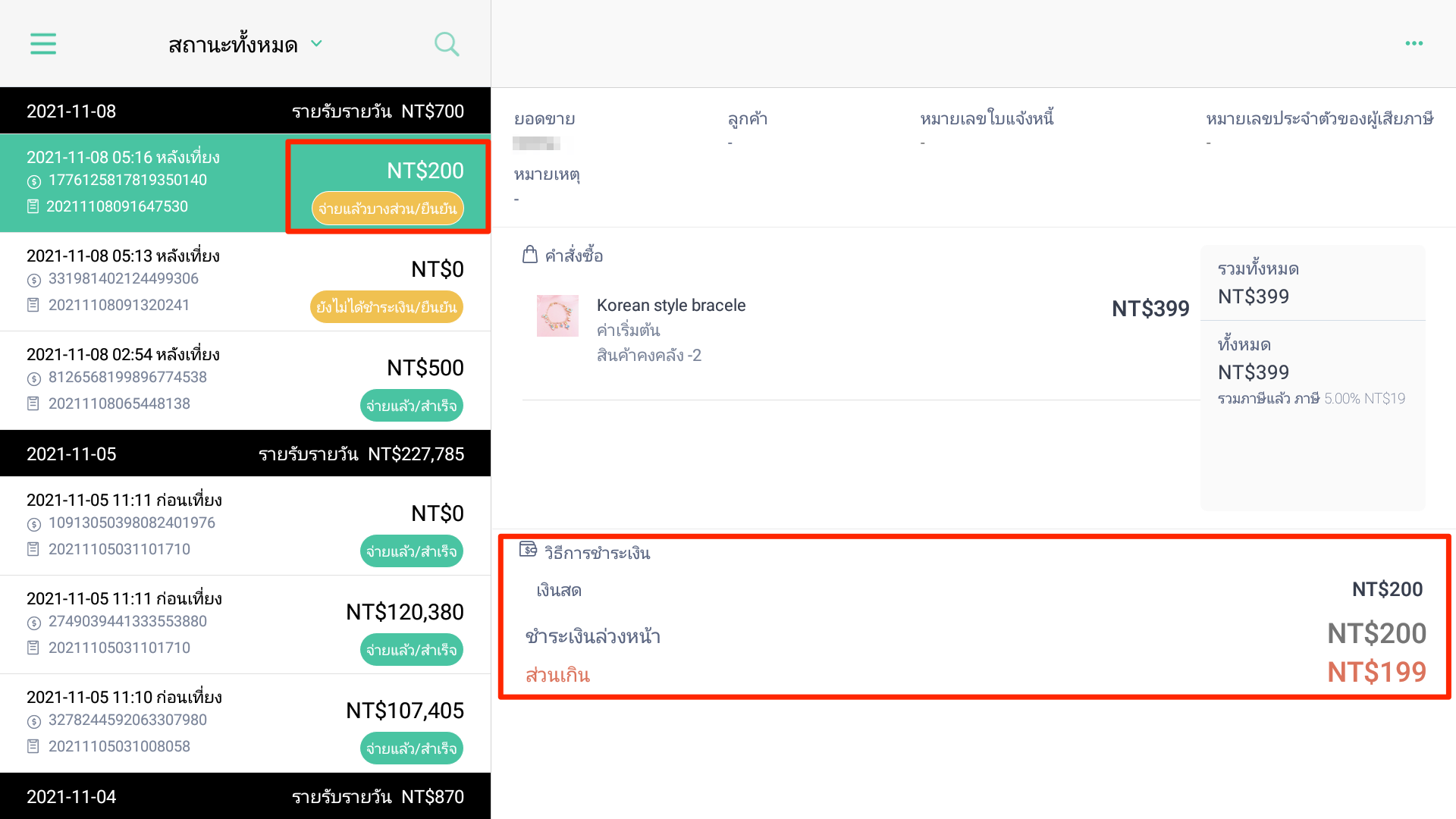Select the NT$107,405 order entry
This screenshot has width=1456, height=819.
245,723
